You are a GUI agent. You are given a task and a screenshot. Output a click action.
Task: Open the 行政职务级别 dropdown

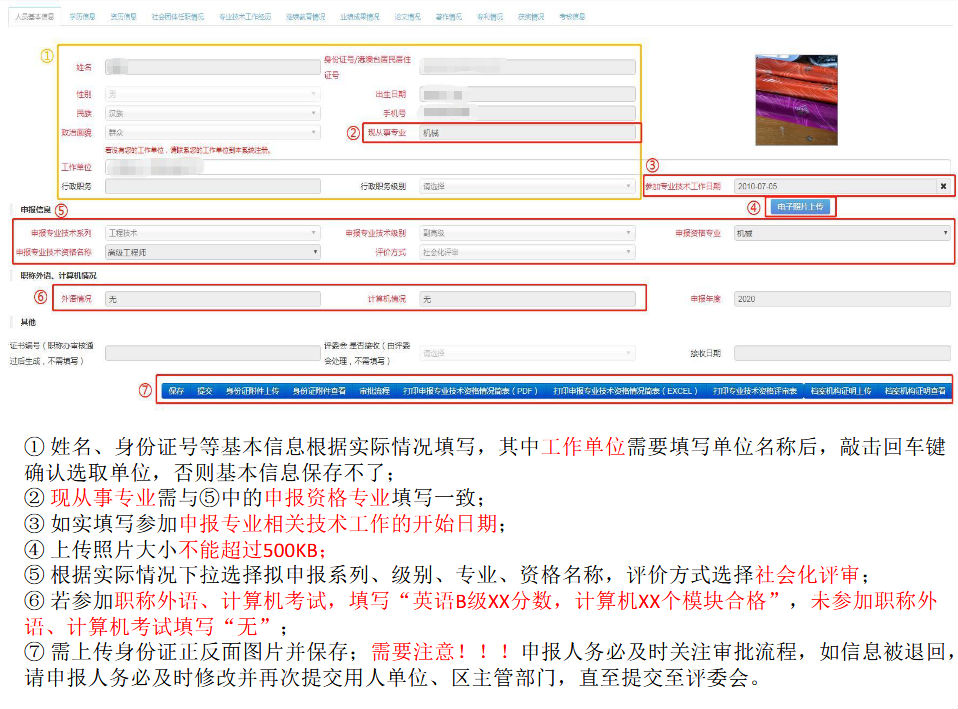(x=527, y=186)
